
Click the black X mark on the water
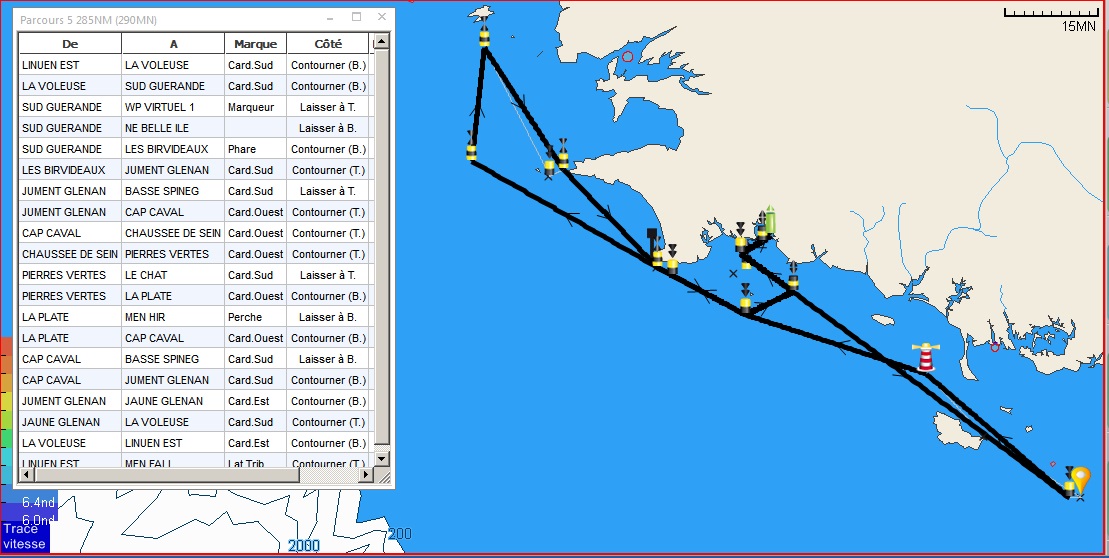pos(733,273)
